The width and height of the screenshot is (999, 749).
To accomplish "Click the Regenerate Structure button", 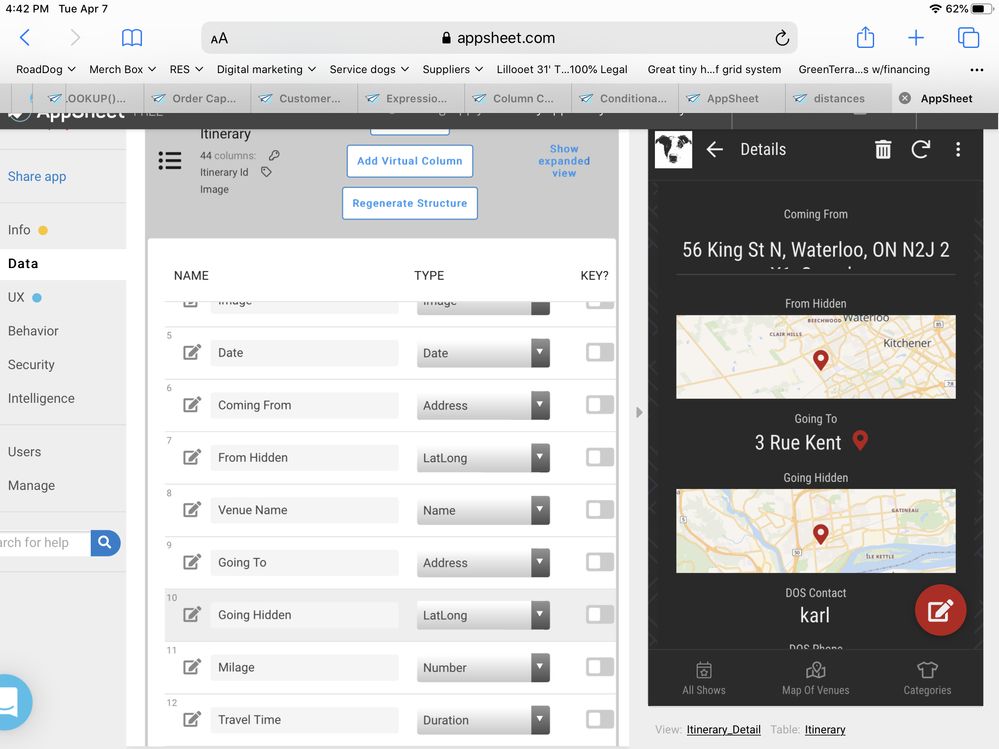I will coord(410,203).
